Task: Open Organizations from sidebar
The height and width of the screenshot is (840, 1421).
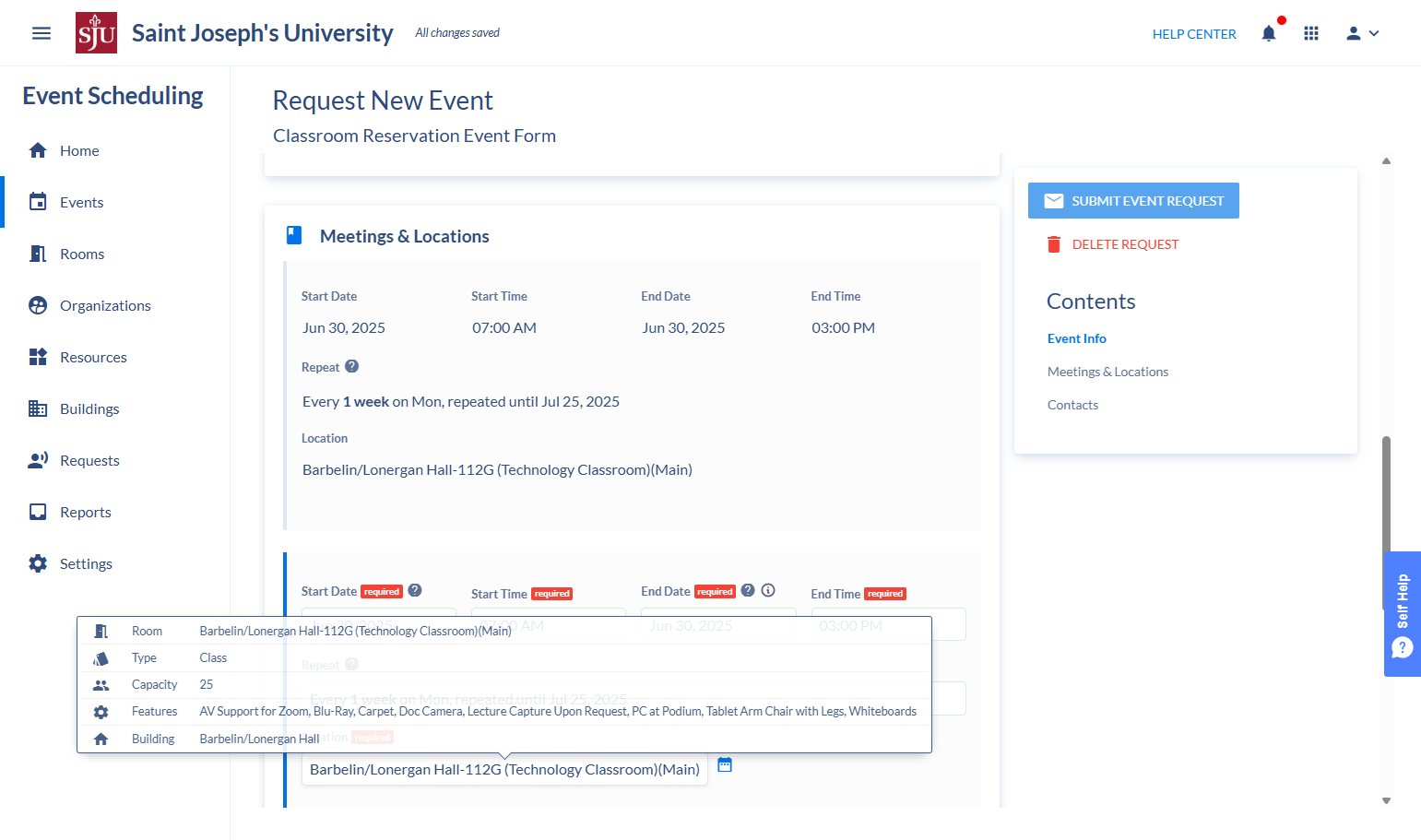Action: point(89,305)
